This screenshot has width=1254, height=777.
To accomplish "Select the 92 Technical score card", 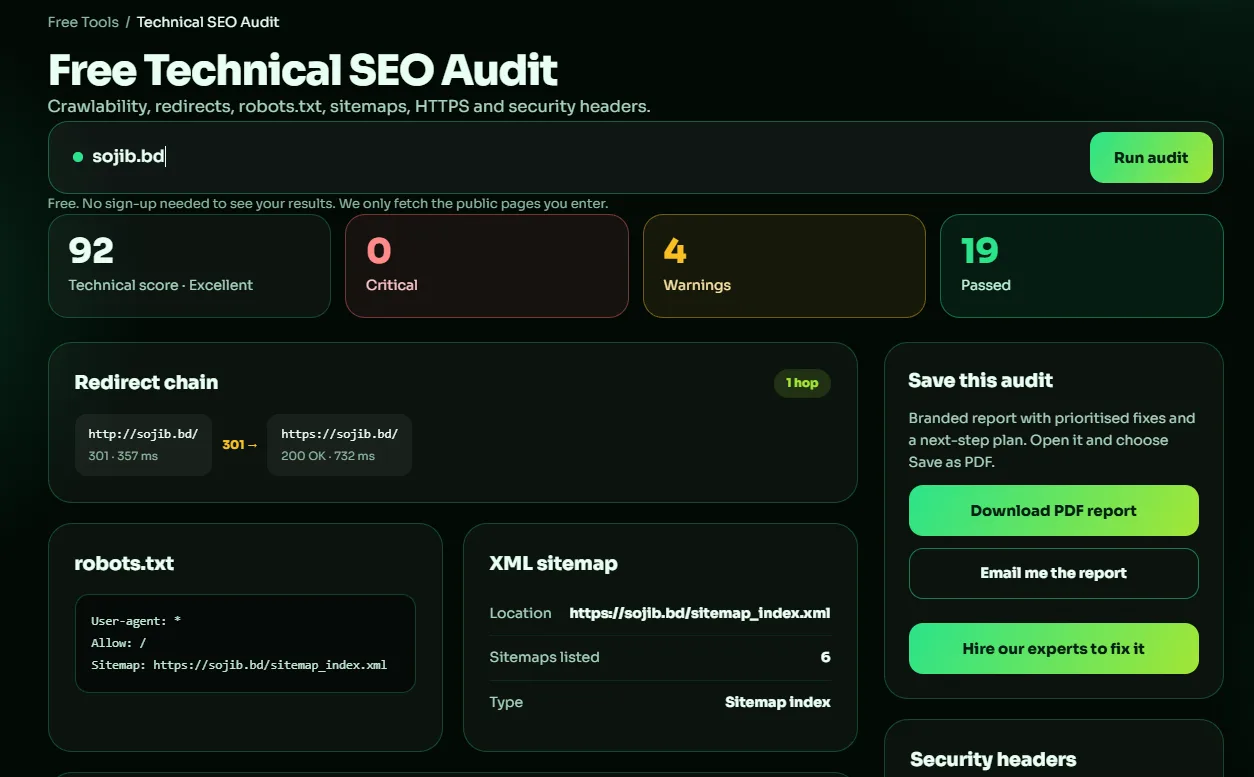I will coord(189,266).
